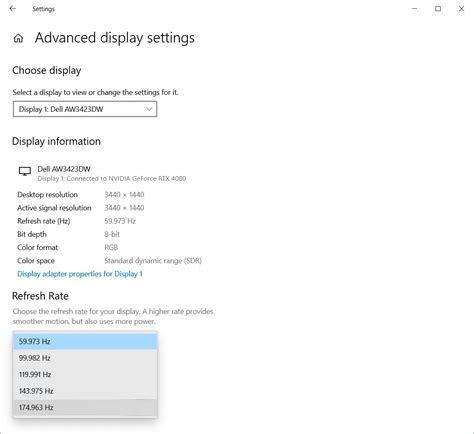
Task: Click the Dell AW3423DW display name
Action: 64,169
